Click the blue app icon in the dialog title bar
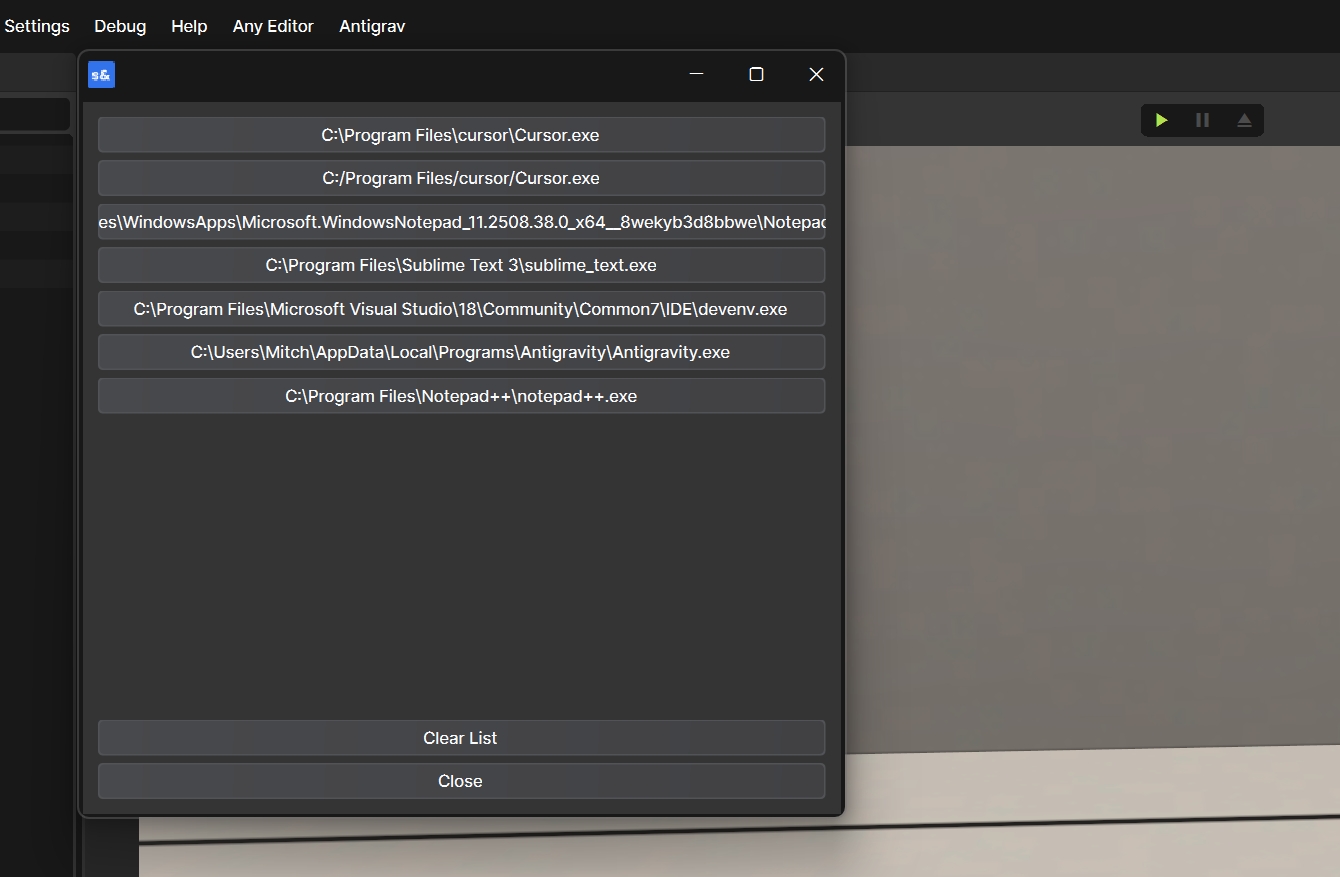 point(101,75)
